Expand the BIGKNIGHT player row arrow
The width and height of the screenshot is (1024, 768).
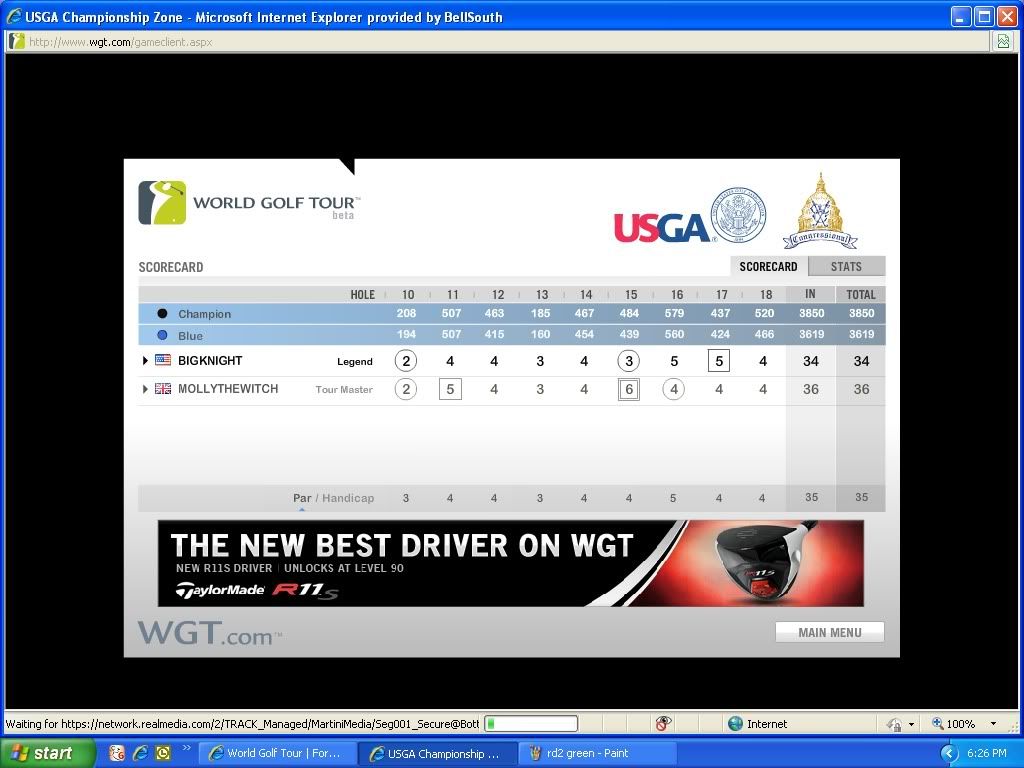[145, 361]
